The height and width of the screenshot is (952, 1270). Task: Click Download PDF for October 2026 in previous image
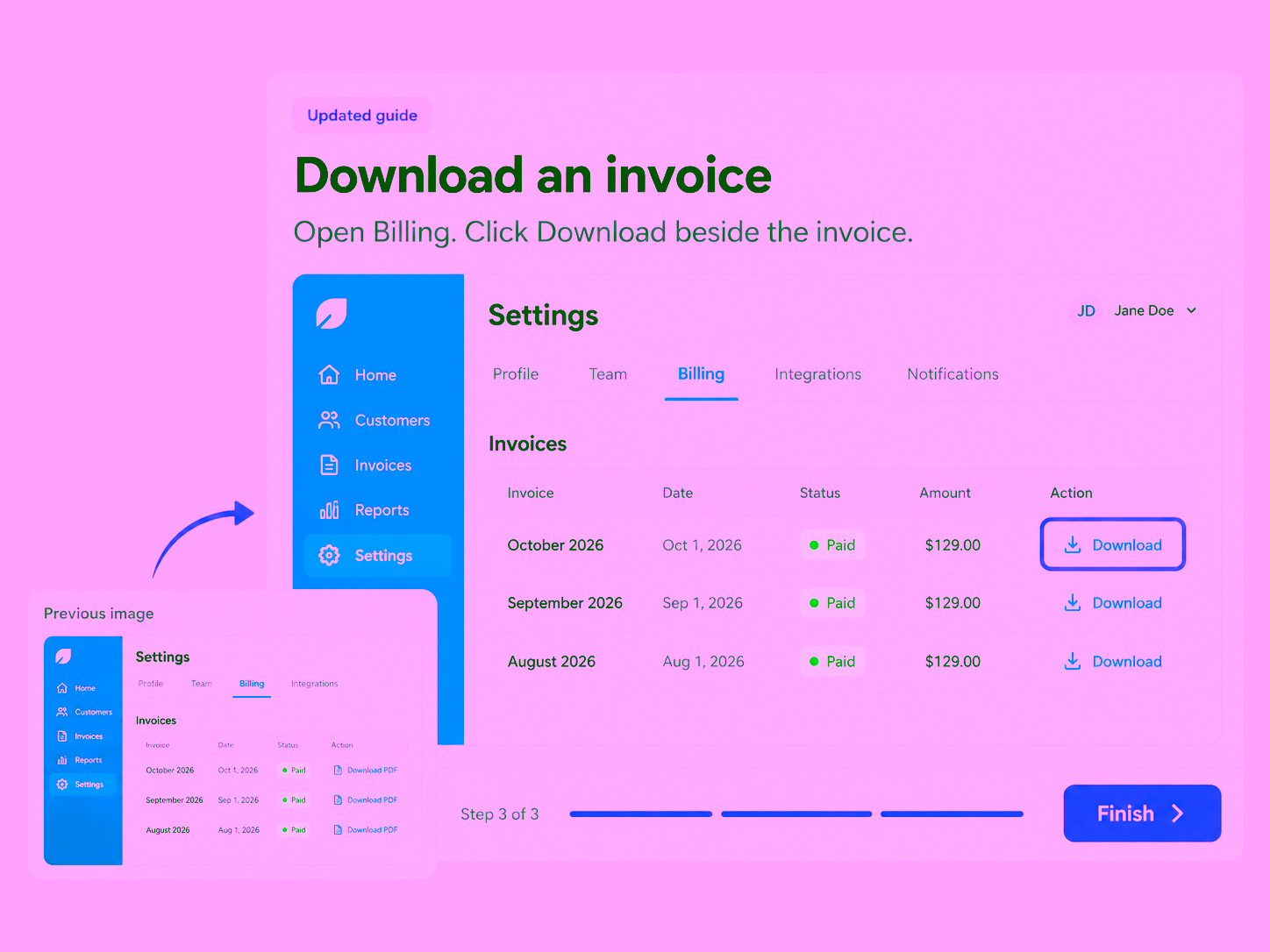click(366, 771)
